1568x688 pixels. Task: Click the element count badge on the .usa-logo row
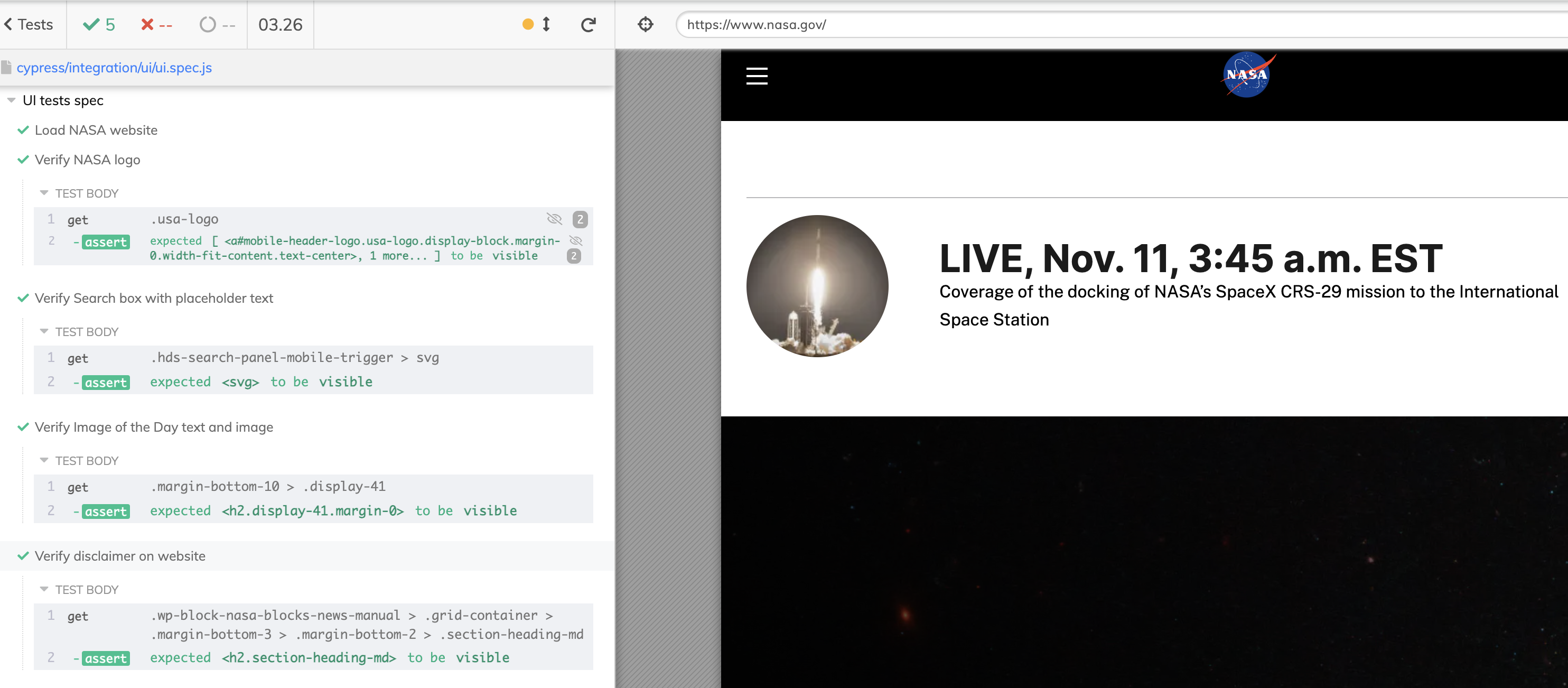coord(580,219)
